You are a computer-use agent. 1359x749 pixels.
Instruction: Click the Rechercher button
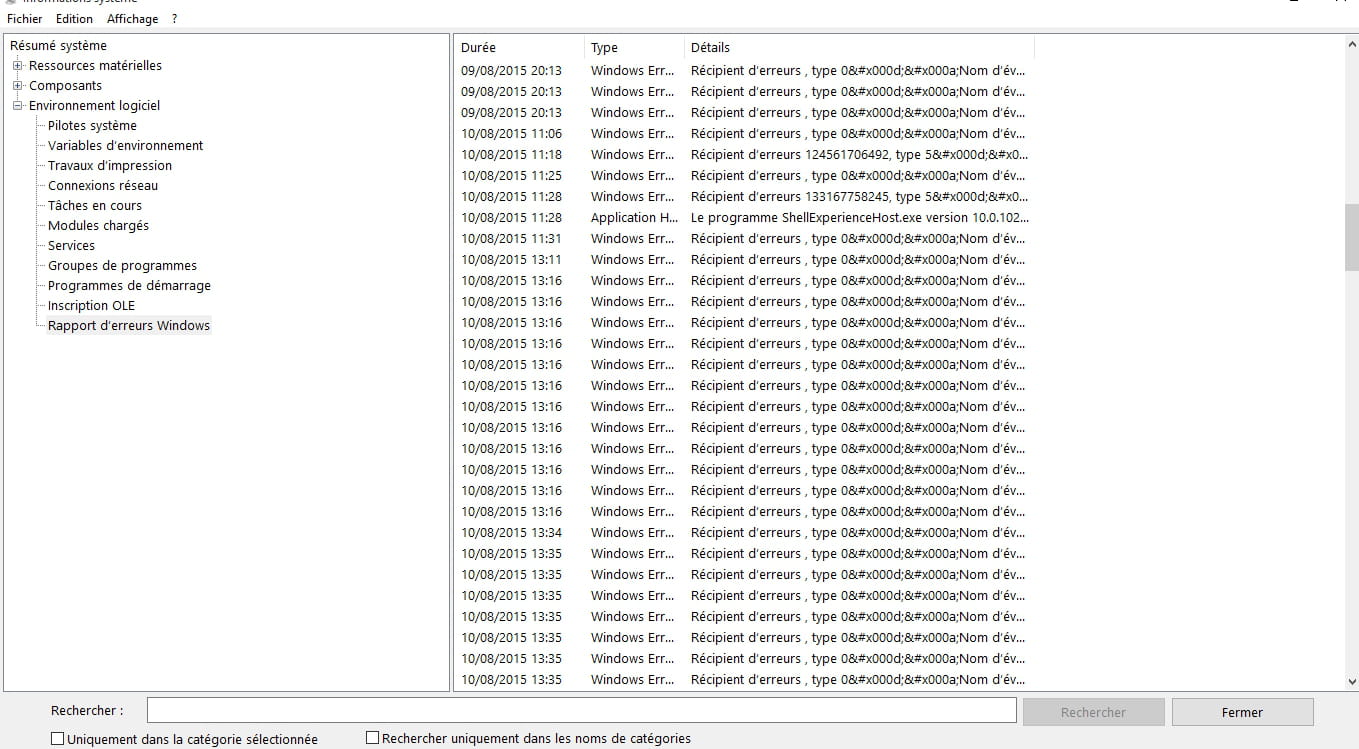pyautogui.click(x=1093, y=712)
